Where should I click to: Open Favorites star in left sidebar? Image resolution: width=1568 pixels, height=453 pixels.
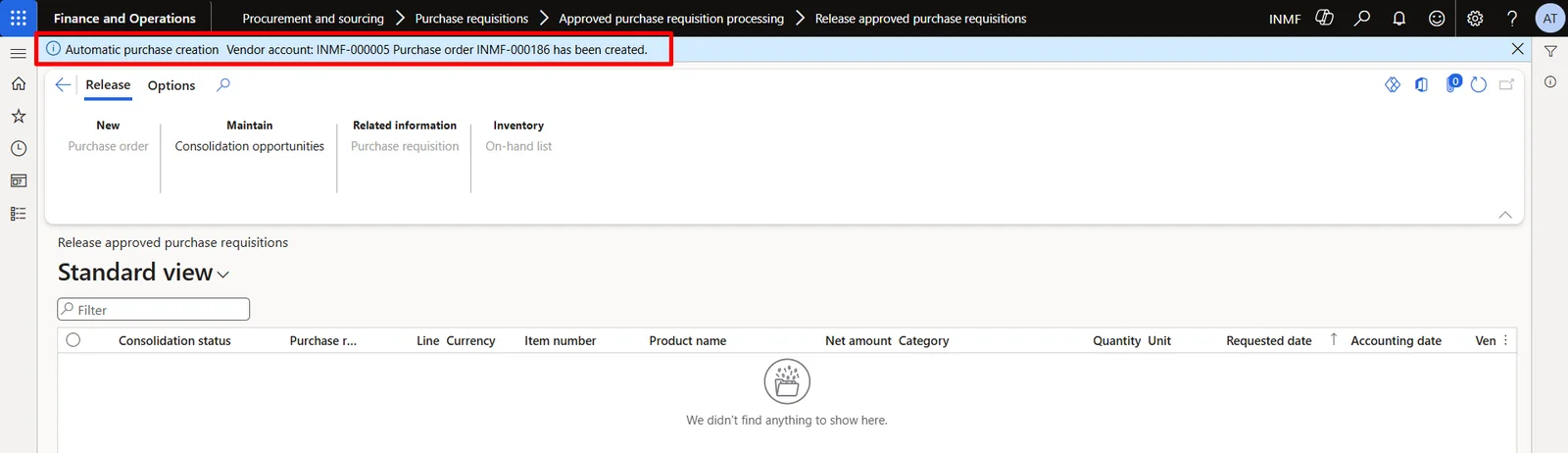point(19,117)
